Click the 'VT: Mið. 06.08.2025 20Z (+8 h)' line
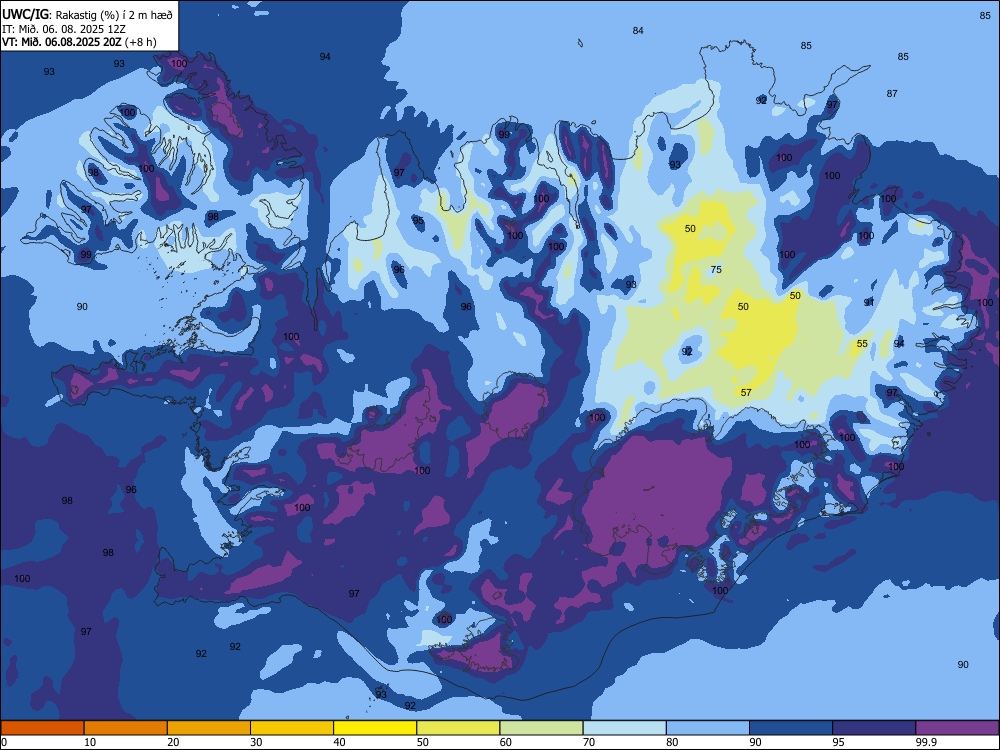Screen dimensions: 1000x750 point(79,42)
